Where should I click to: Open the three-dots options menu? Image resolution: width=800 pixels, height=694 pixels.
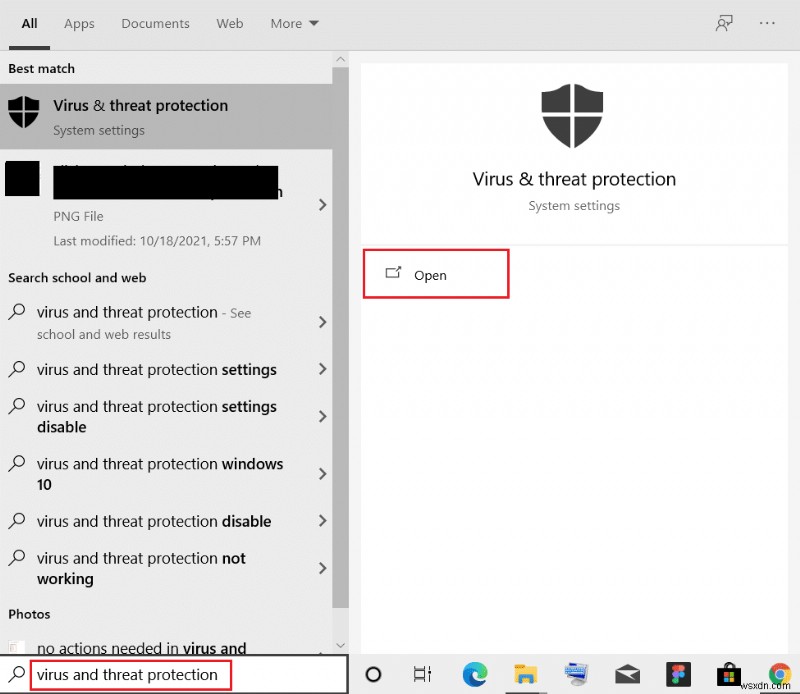767,23
